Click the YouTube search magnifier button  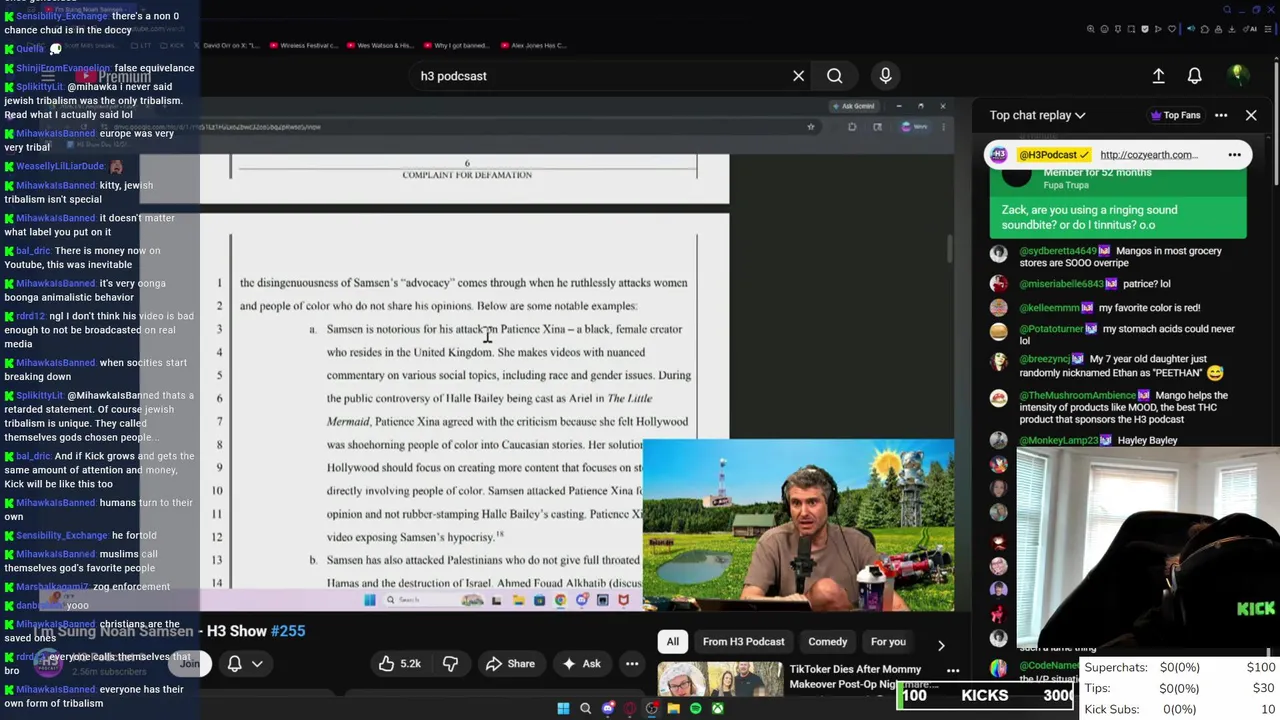click(x=834, y=76)
